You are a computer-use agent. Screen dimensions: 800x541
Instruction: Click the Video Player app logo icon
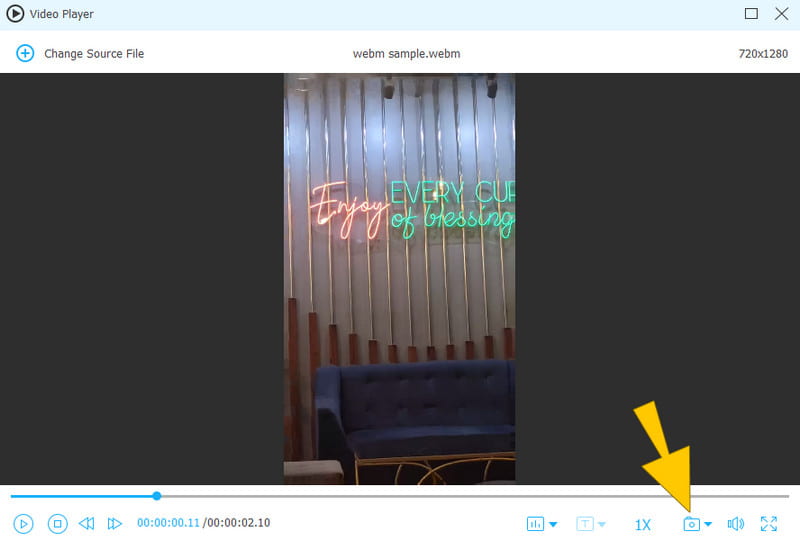pos(15,14)
